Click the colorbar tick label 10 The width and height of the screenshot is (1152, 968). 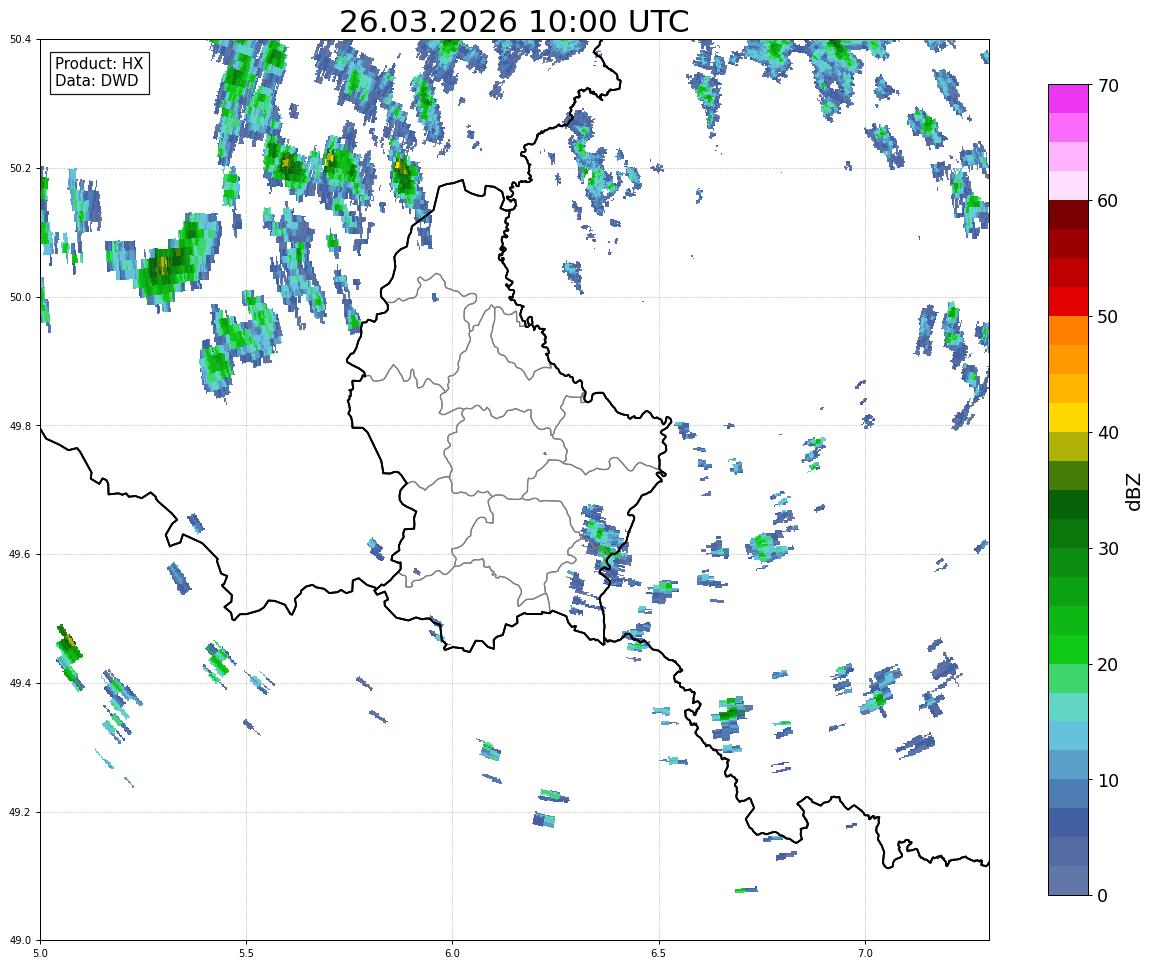click(x=1108, y=781)
